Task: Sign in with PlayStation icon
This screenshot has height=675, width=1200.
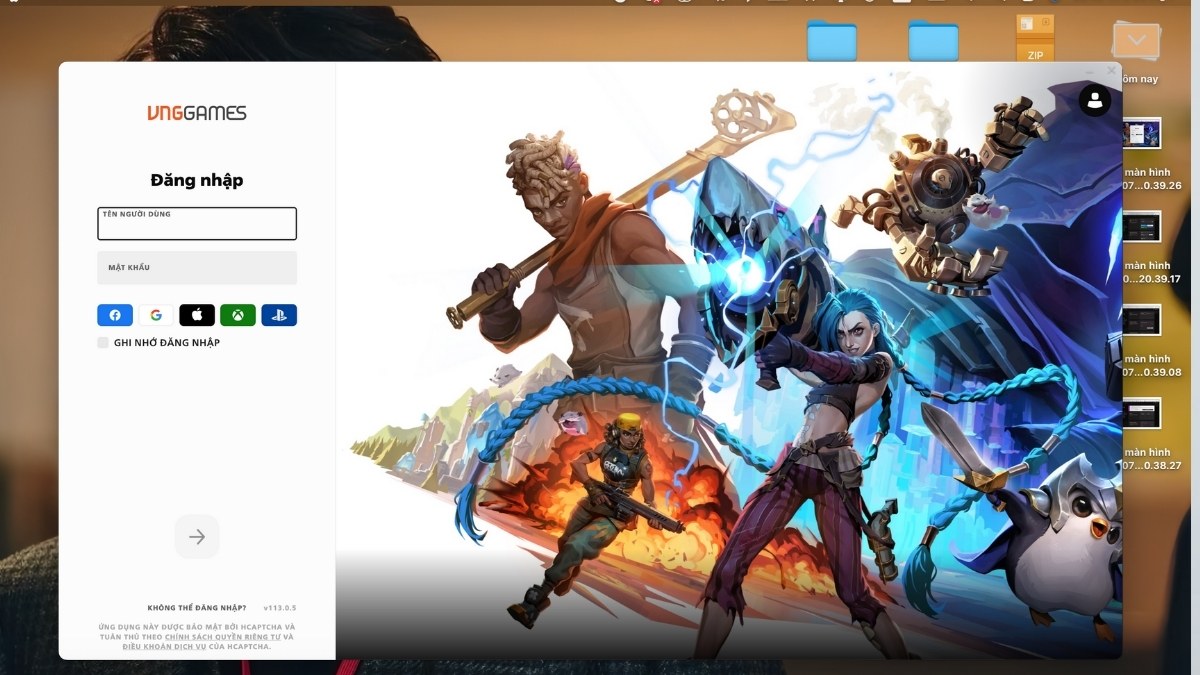Action: click(279, 315)
